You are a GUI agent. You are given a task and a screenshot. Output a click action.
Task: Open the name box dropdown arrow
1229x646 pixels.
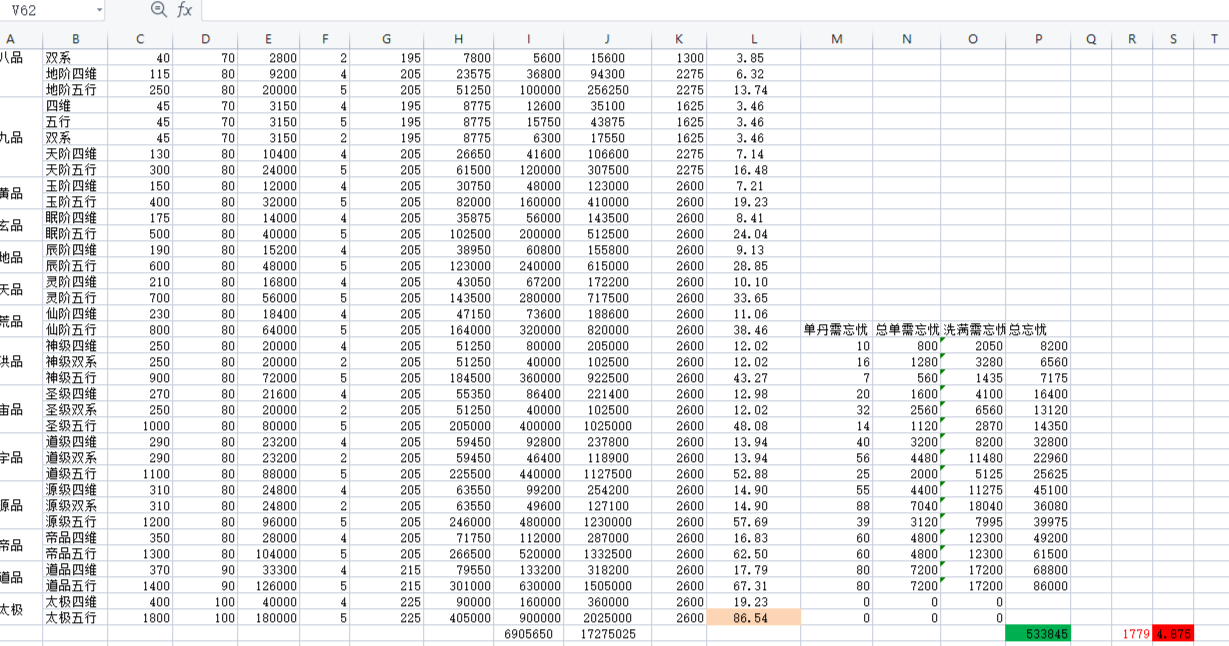[x=99, y=10]
